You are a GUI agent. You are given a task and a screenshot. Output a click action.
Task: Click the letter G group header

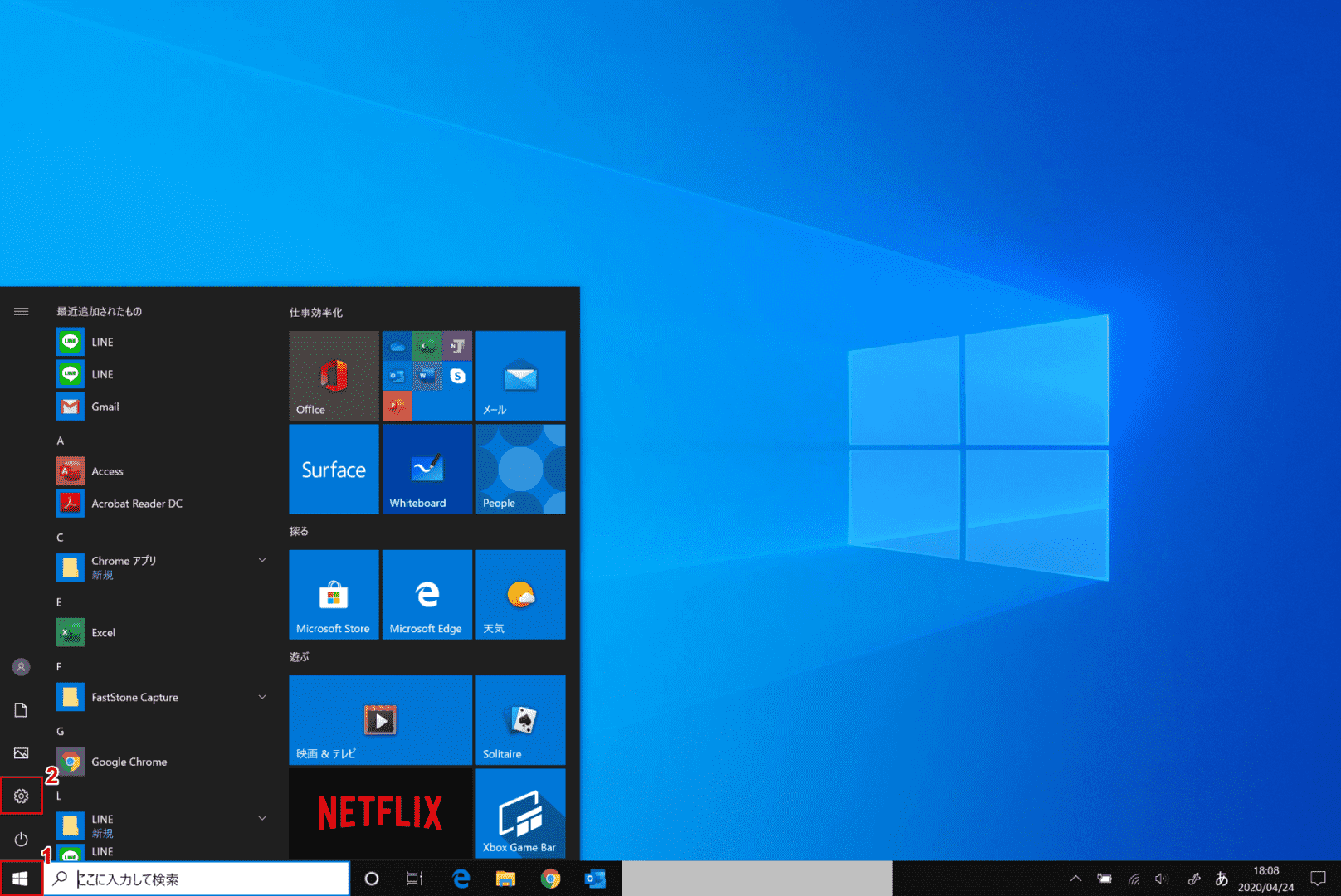click(x=60, y=732)
